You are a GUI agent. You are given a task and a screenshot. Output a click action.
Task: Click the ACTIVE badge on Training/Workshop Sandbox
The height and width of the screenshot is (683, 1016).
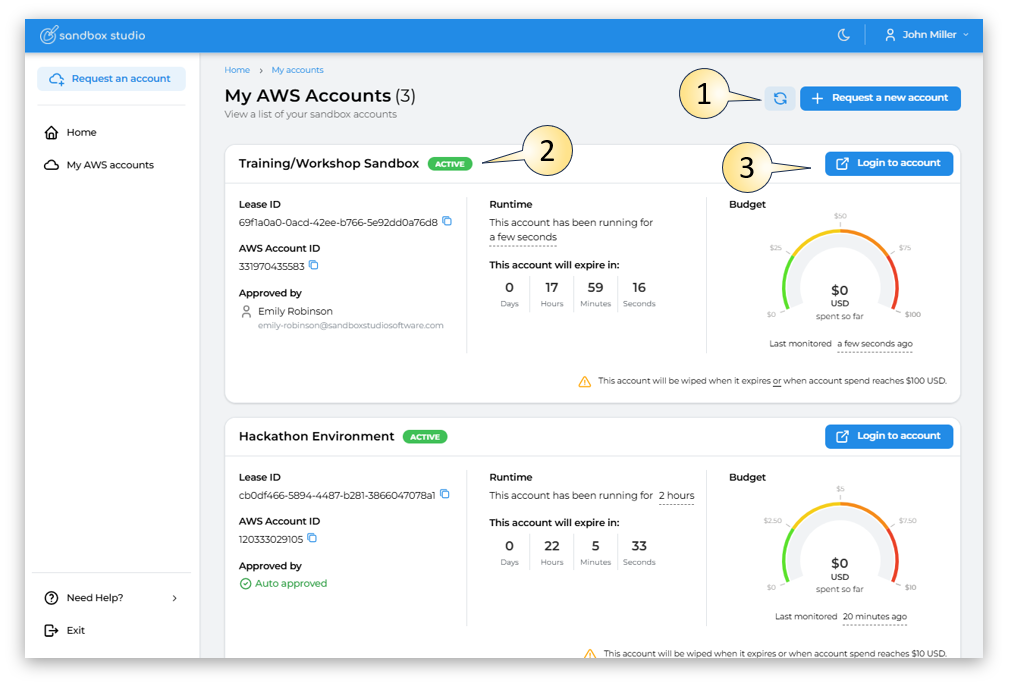coord(450,164)
